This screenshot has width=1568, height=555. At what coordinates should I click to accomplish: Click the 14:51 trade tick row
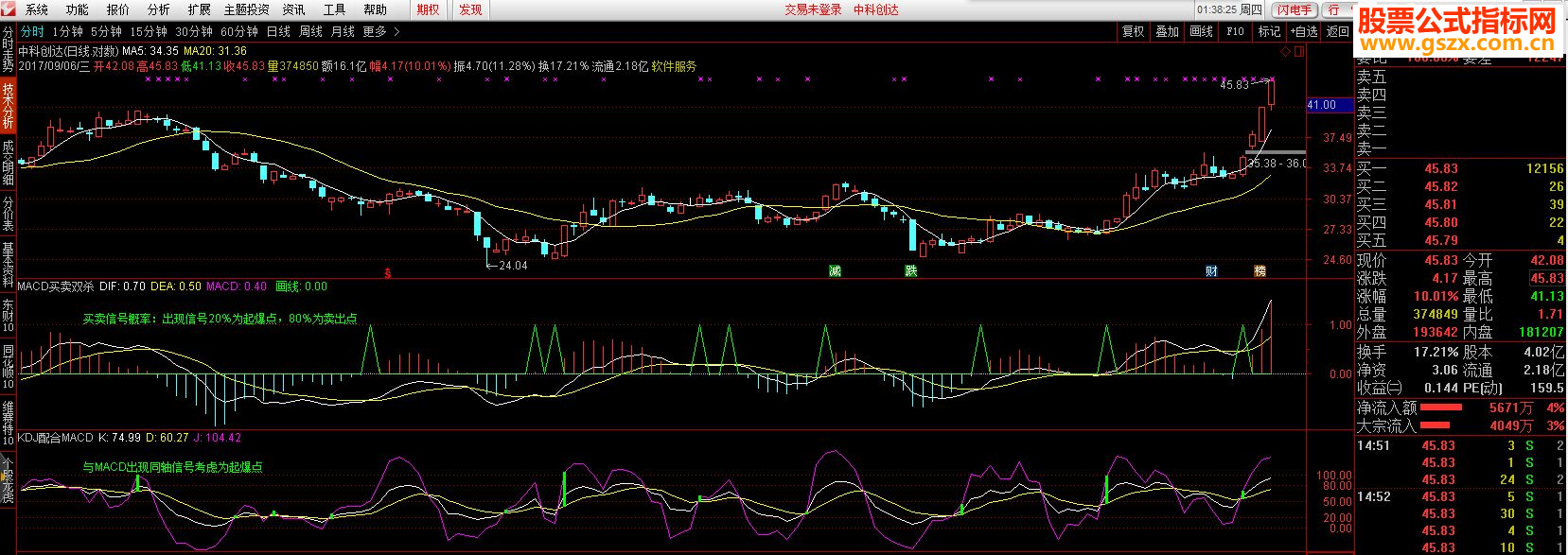coord(1460,445)
